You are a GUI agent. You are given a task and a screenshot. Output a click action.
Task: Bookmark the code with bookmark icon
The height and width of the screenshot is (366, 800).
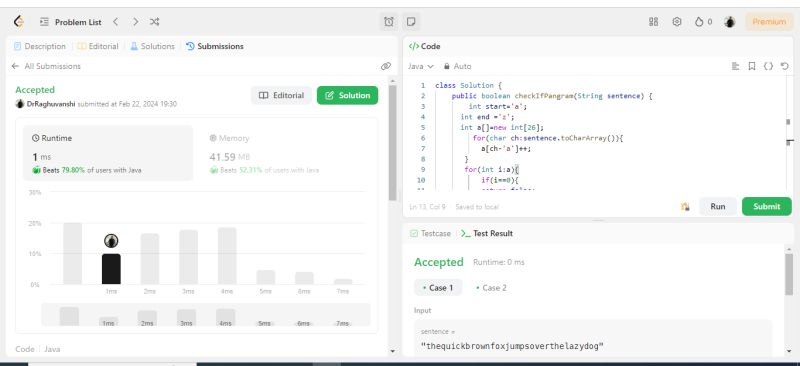click(x=752, y=66)
